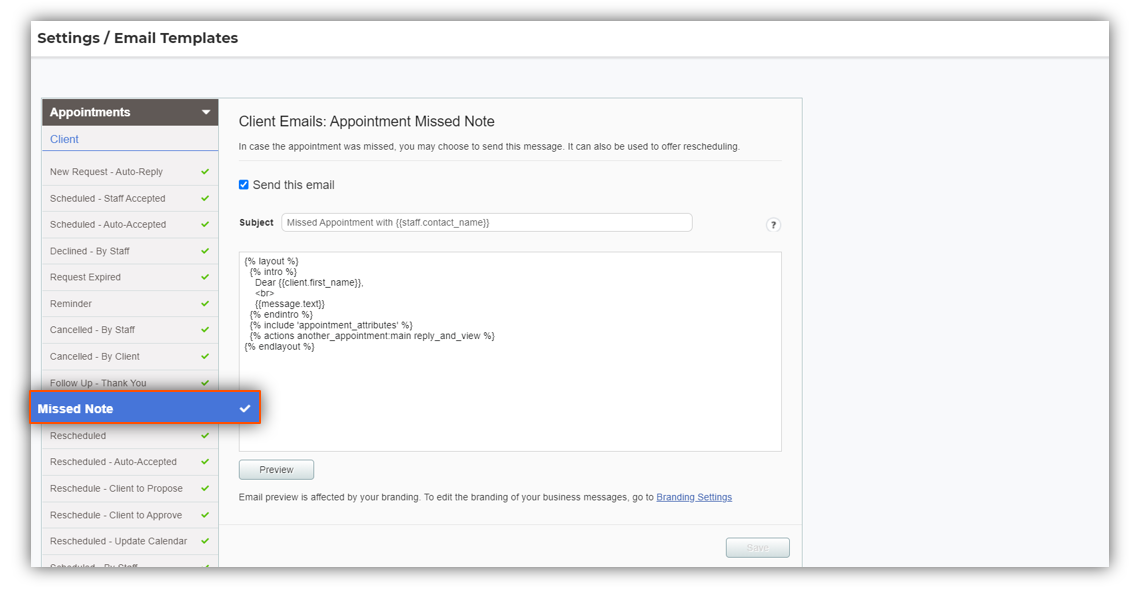Click the Preview button

[276, 470]
